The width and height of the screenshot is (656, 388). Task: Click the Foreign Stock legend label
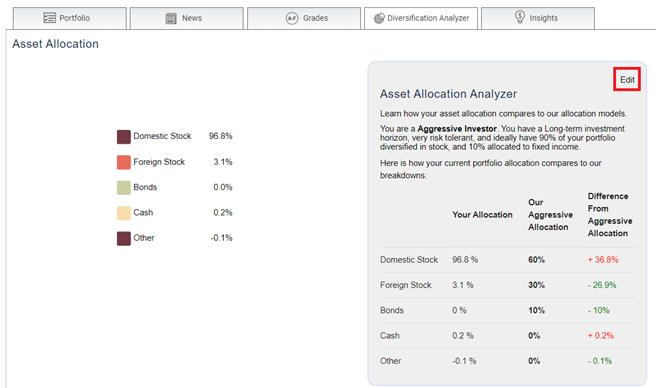point(159,162)
